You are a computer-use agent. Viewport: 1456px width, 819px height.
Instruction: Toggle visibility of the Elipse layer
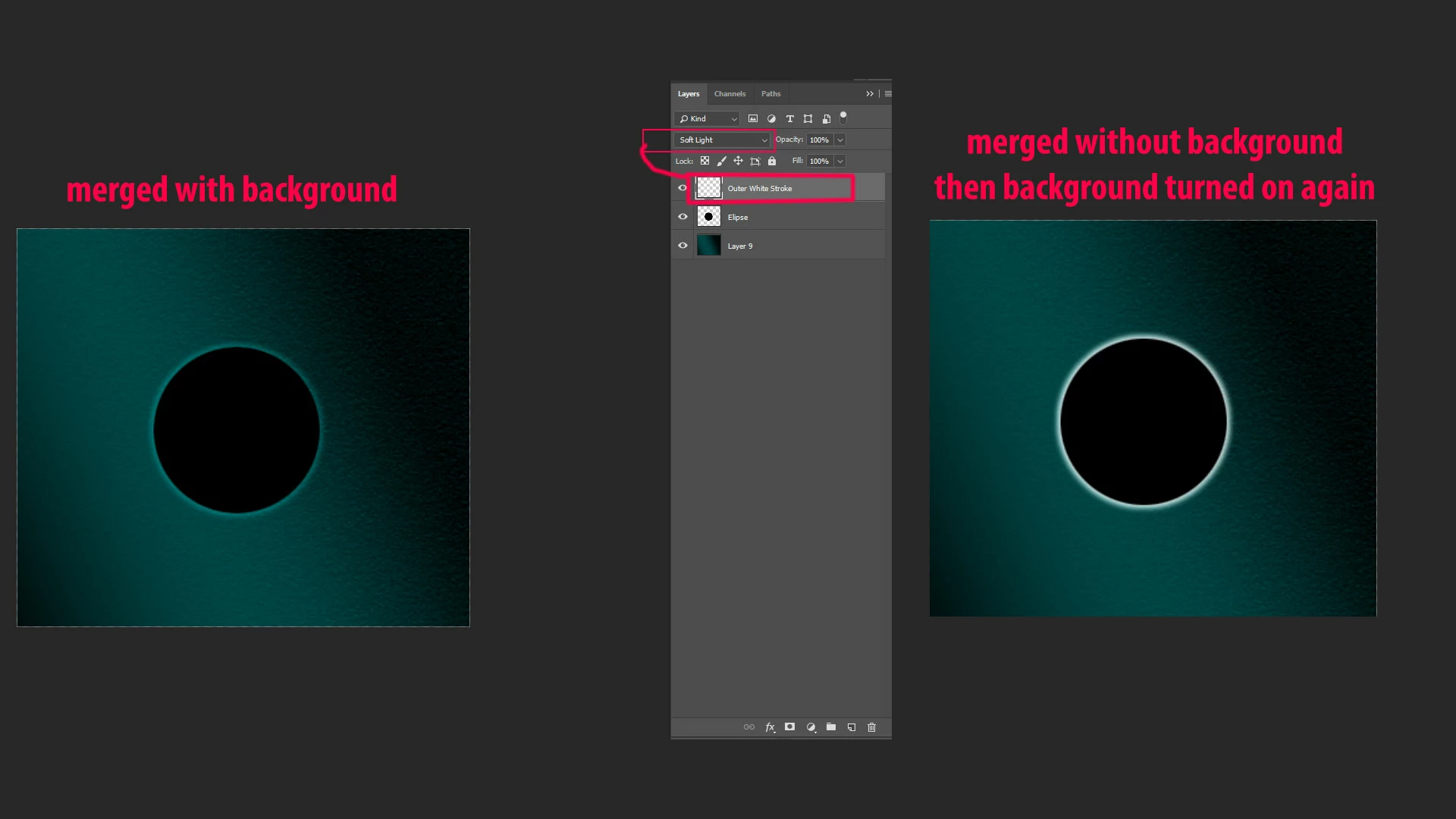682,217
